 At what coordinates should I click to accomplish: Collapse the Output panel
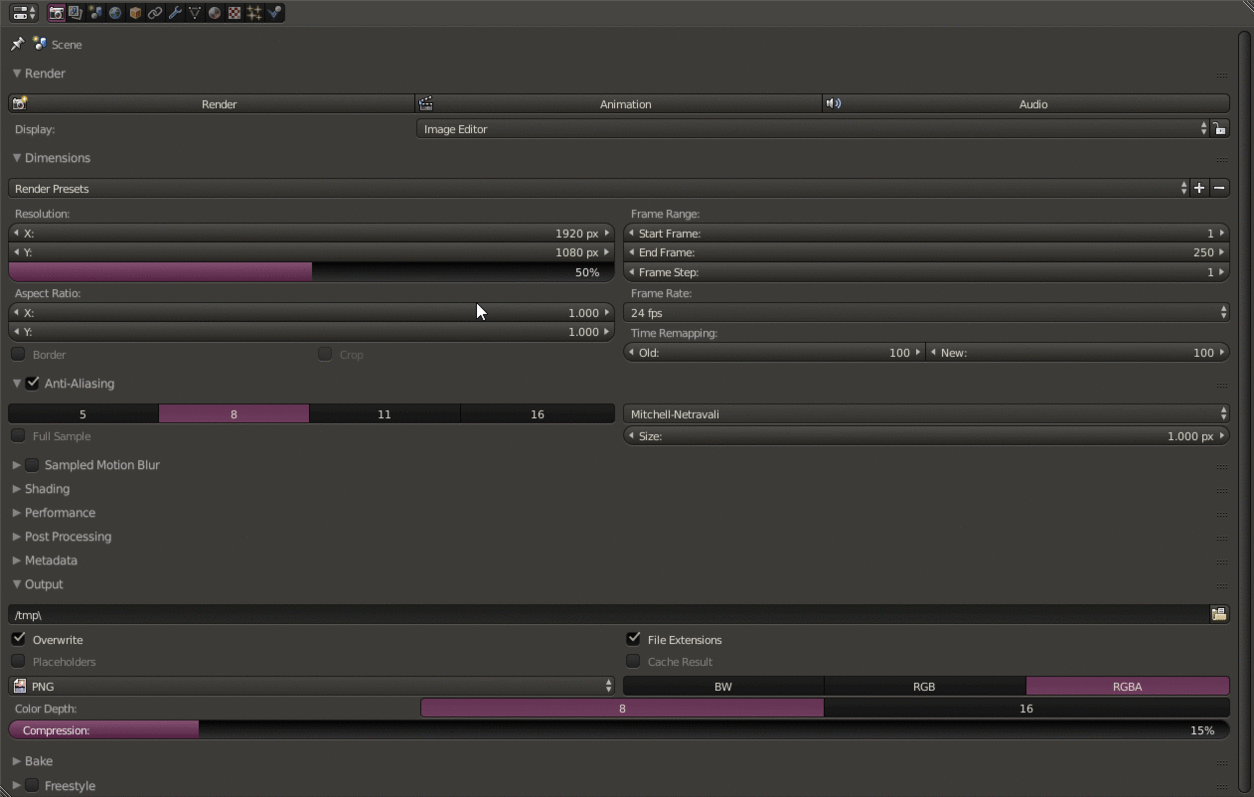coord(17,584)
